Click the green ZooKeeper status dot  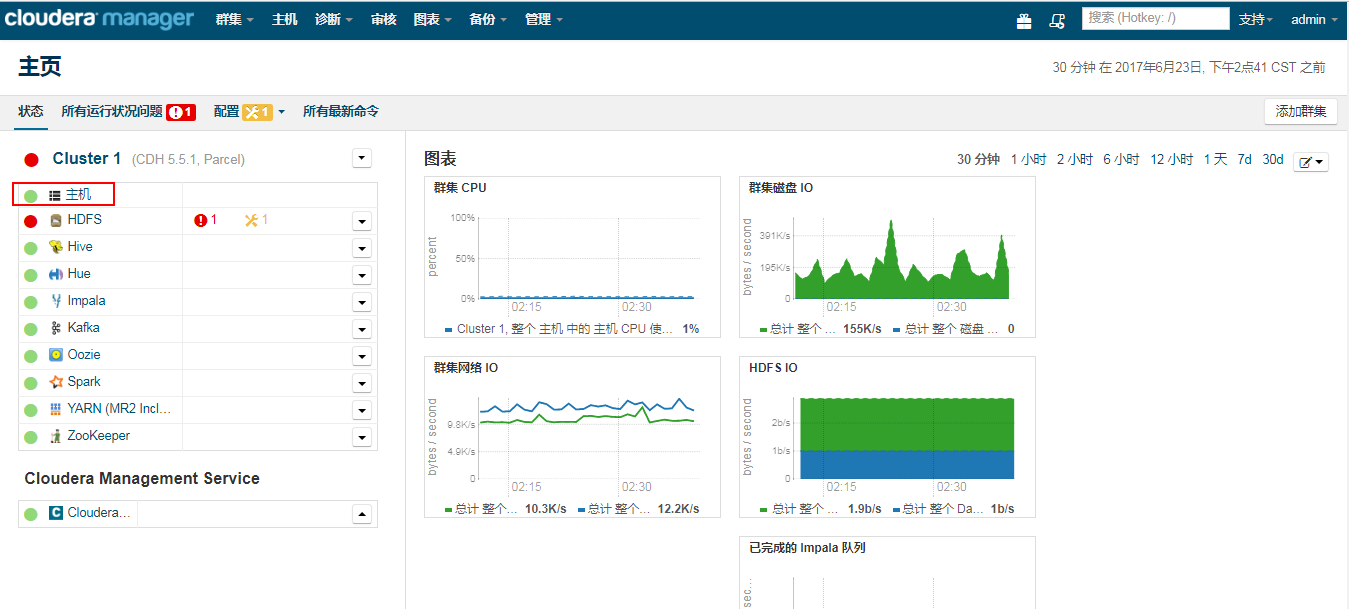point(31,437)
